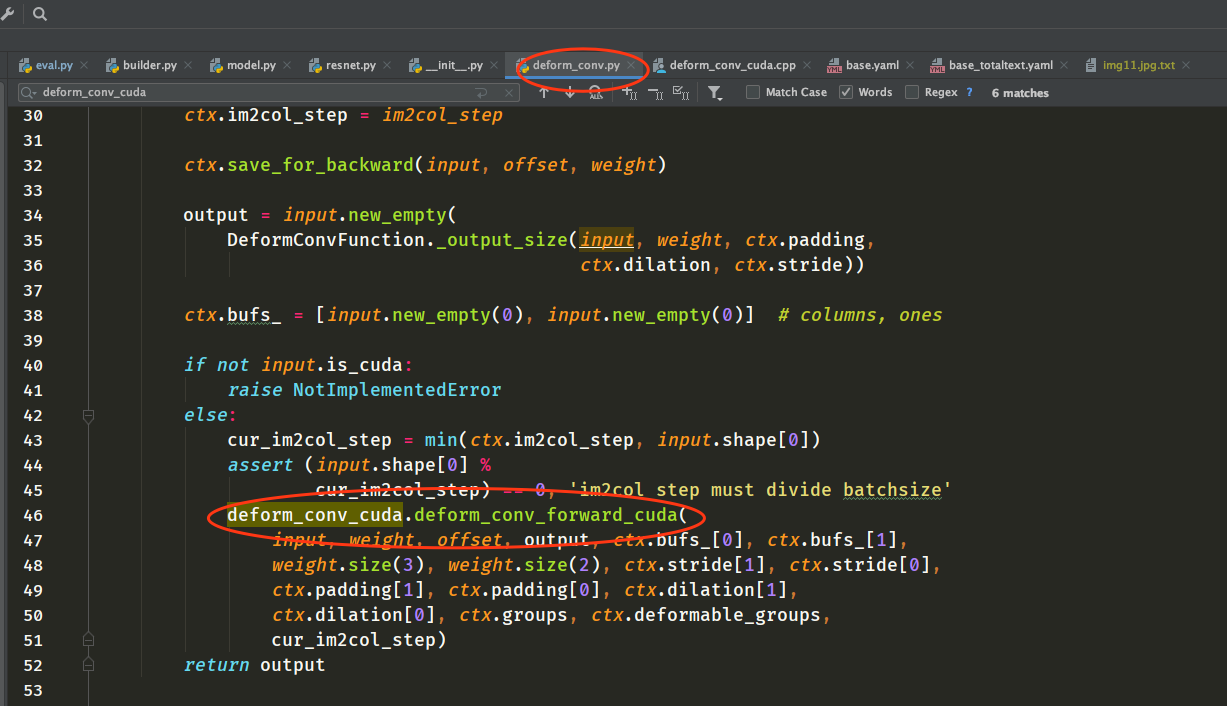Enable the Match Case checkbox
This screenshot has width=1227, height=706.
(x=751, y=92)
